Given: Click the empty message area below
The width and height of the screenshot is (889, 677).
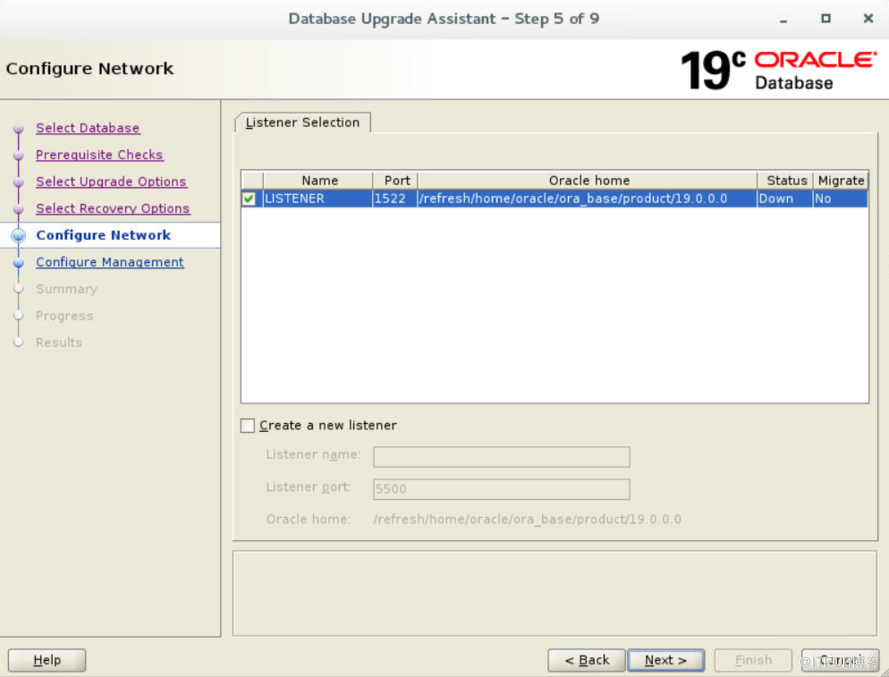Looking at the screenshot, I should [554, 593].
